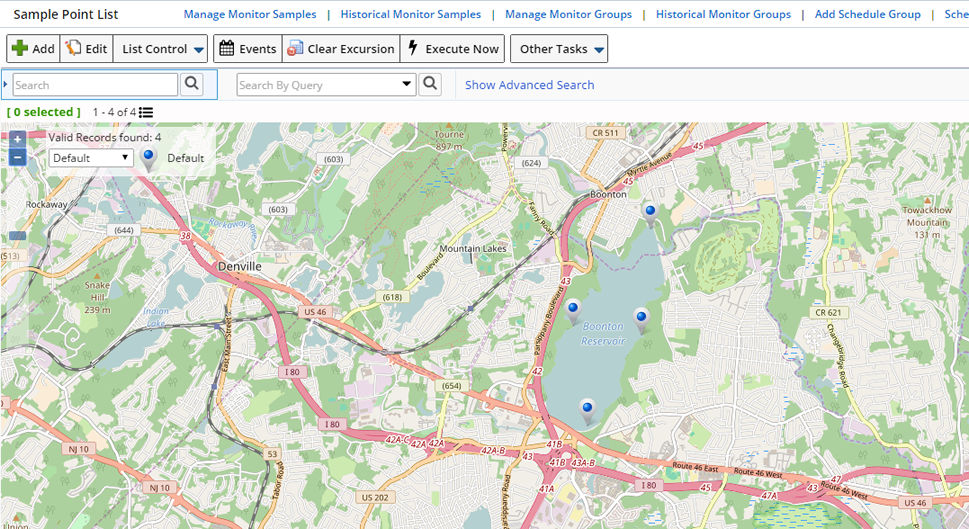
Task: Open Historical Monitor Samples link
Action: point(410,14)
